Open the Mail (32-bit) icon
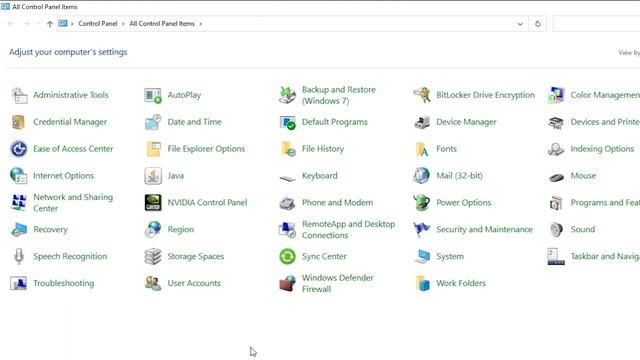The height and width of the screenshot is (360, 640). coord(422,176)
